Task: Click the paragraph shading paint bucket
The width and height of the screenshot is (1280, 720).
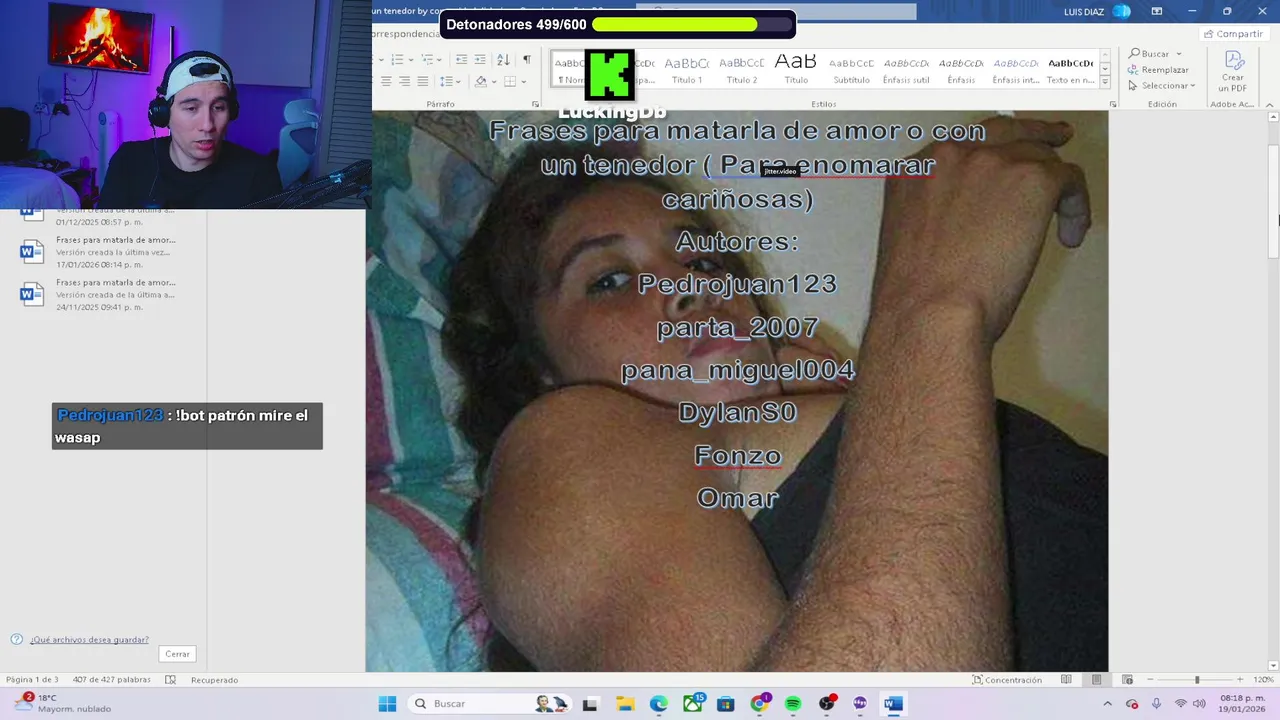Action: 481,81
